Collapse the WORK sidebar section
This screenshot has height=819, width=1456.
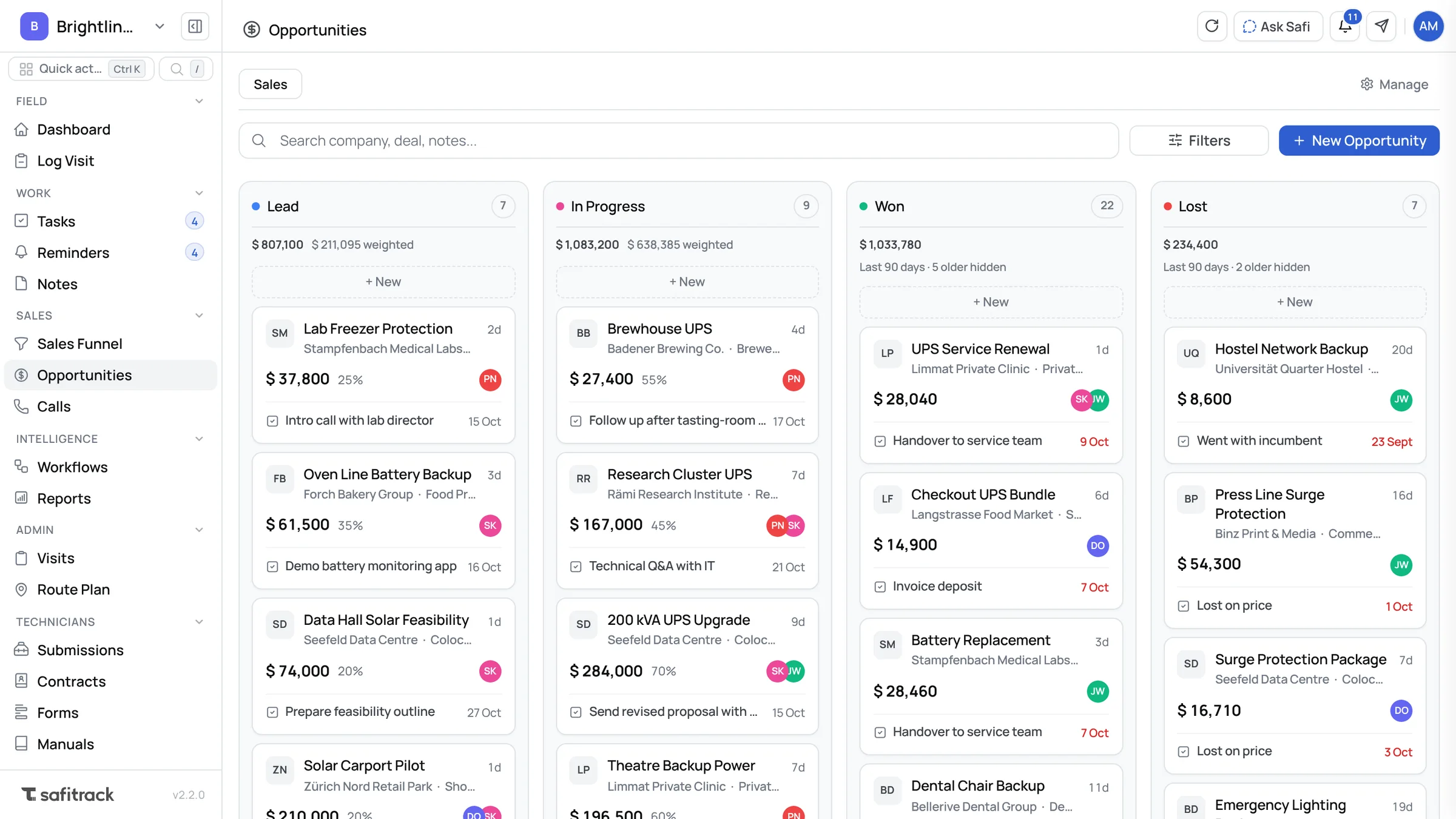[199, 194]
